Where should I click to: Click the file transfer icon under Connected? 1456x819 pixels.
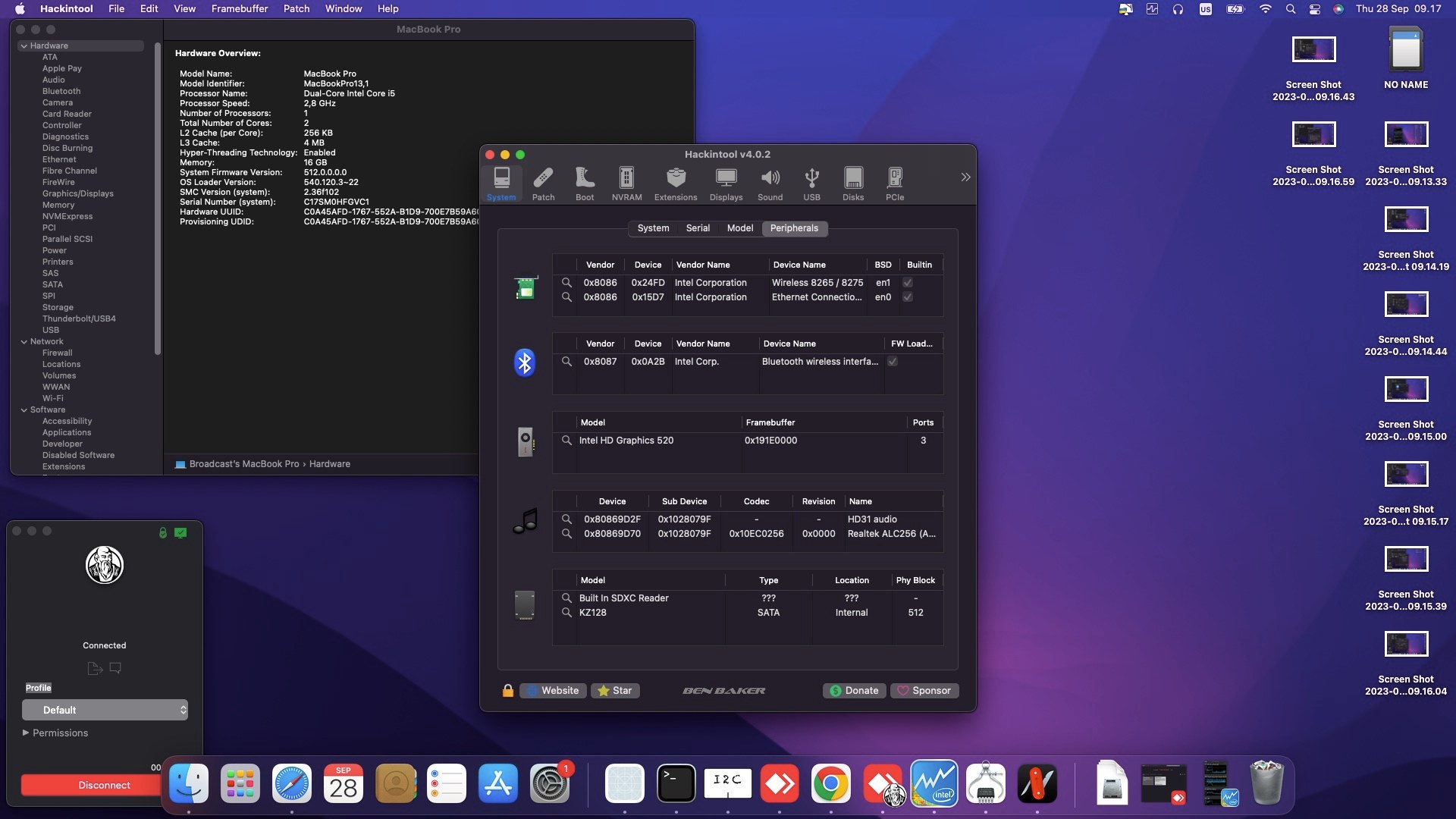point(95,668)
